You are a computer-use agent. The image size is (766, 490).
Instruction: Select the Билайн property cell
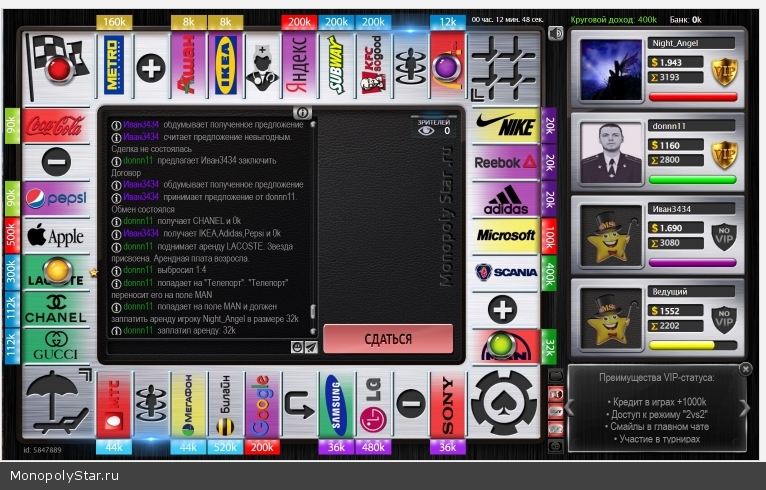tap(226, 405)
